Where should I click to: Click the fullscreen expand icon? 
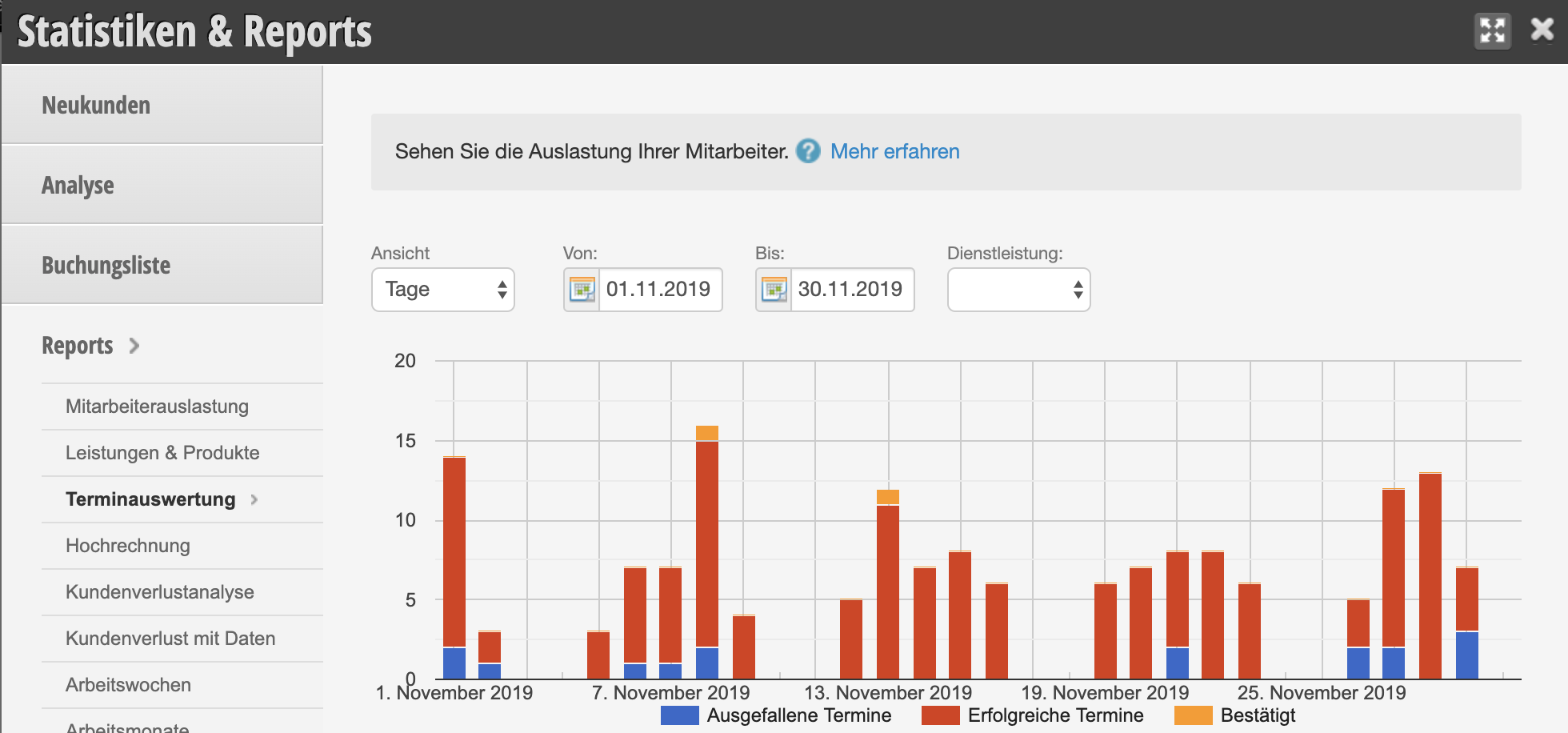tap(1493, 31)
